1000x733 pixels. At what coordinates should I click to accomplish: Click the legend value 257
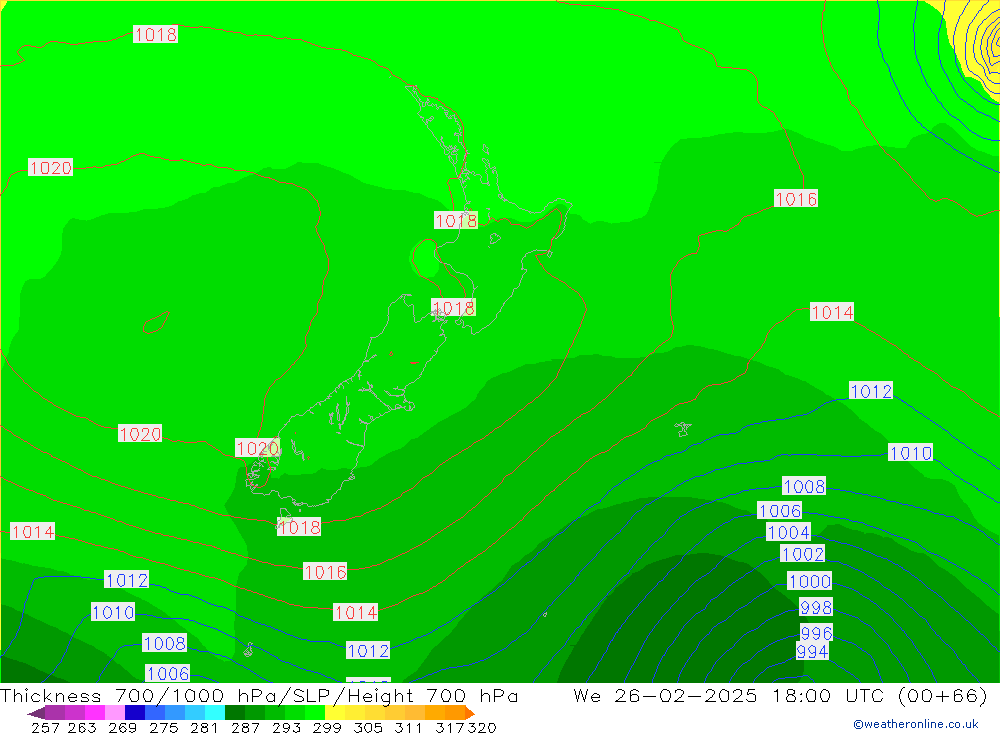click(x=45, y=727)
